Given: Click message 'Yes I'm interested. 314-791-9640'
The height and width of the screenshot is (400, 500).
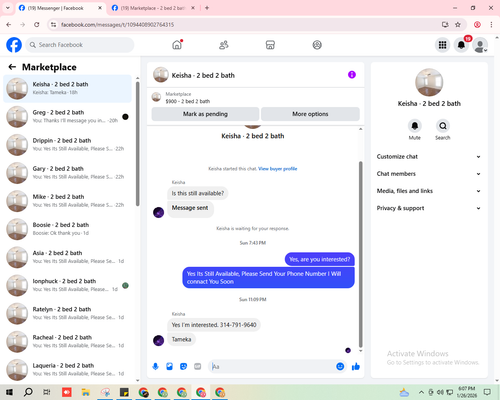Looking at the screenshot, I should pos(214,325).
